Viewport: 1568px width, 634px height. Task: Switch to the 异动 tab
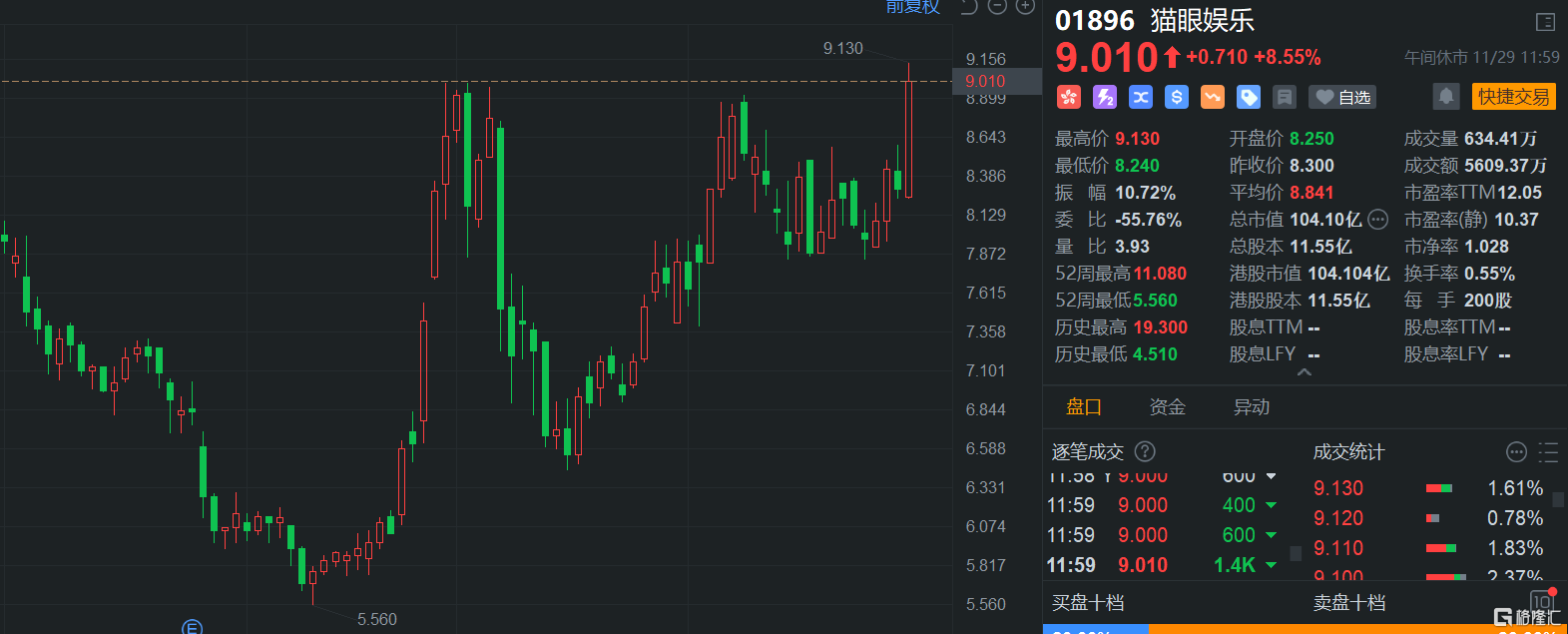pyautogui.click(x=1252, y=406)
